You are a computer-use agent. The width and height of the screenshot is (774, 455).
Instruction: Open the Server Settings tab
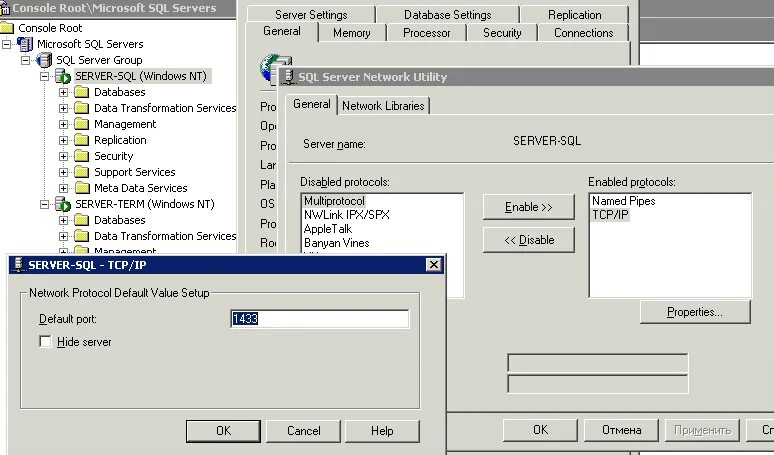(x=311, y=15)
